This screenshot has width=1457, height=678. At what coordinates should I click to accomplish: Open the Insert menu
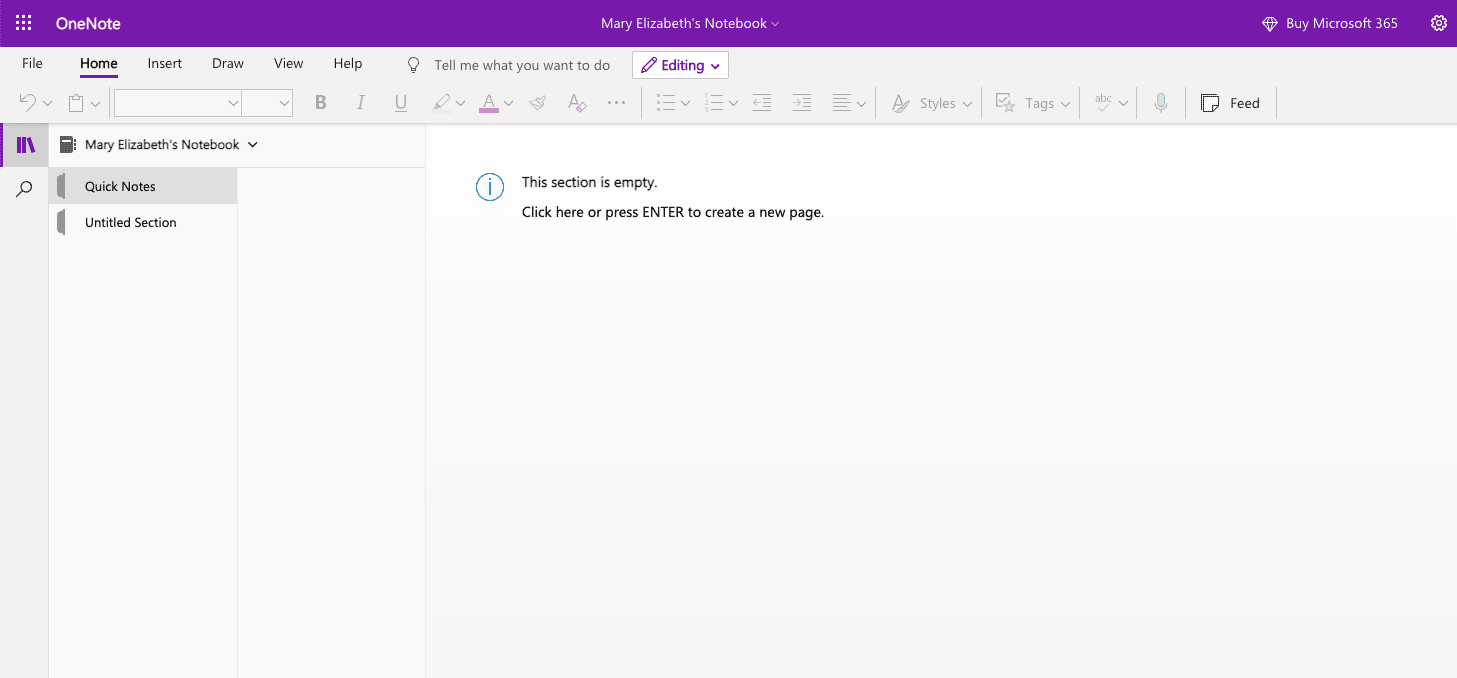tap(164, 63)
